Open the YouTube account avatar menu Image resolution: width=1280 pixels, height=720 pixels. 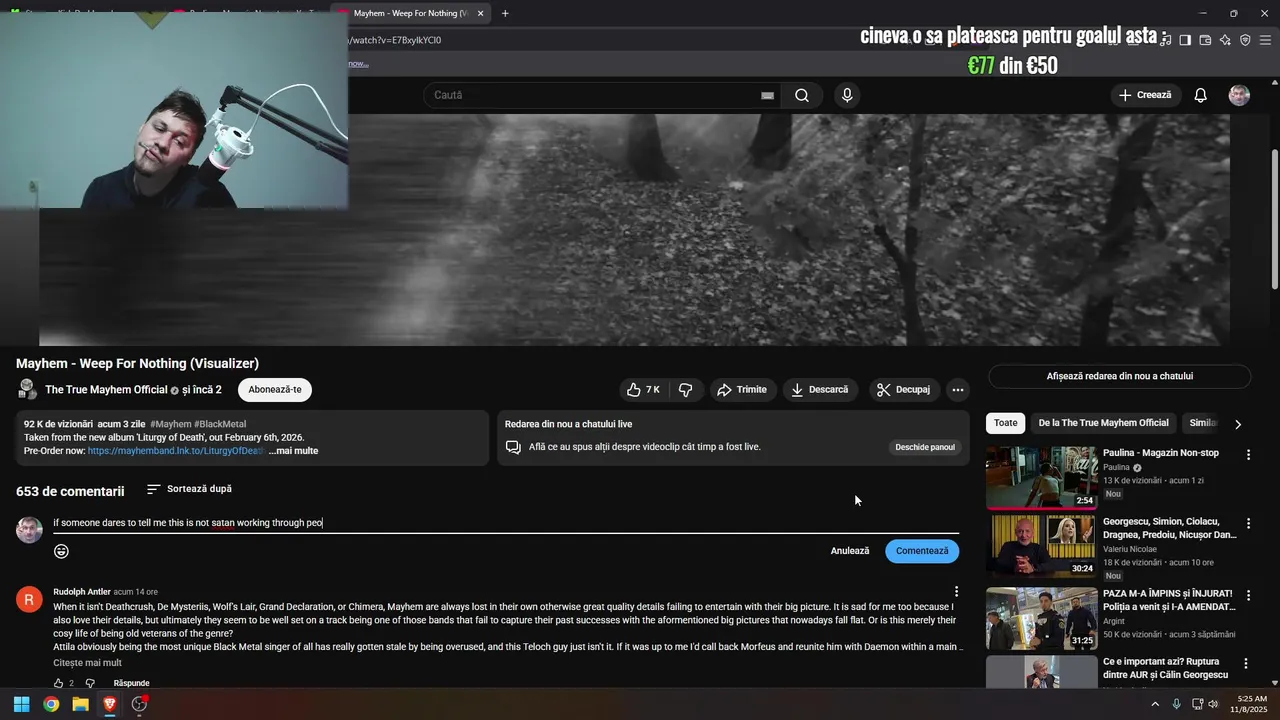click(x=1239, y=95)
